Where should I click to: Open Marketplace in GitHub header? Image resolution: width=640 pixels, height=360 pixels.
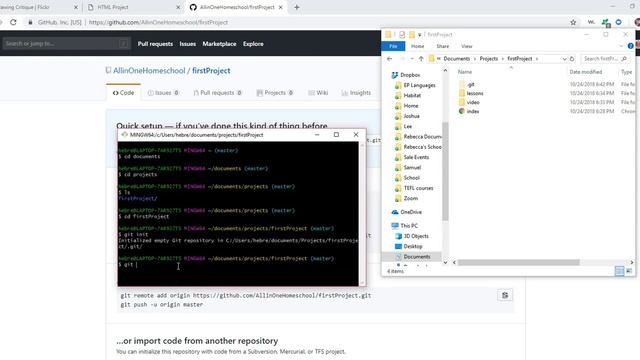(219, 44)
